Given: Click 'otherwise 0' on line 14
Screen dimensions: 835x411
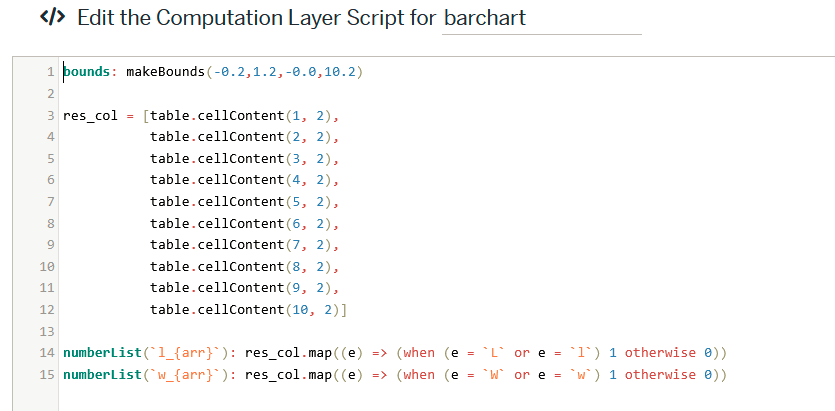Looking at the screenshot, I should [x=668, y=353].
